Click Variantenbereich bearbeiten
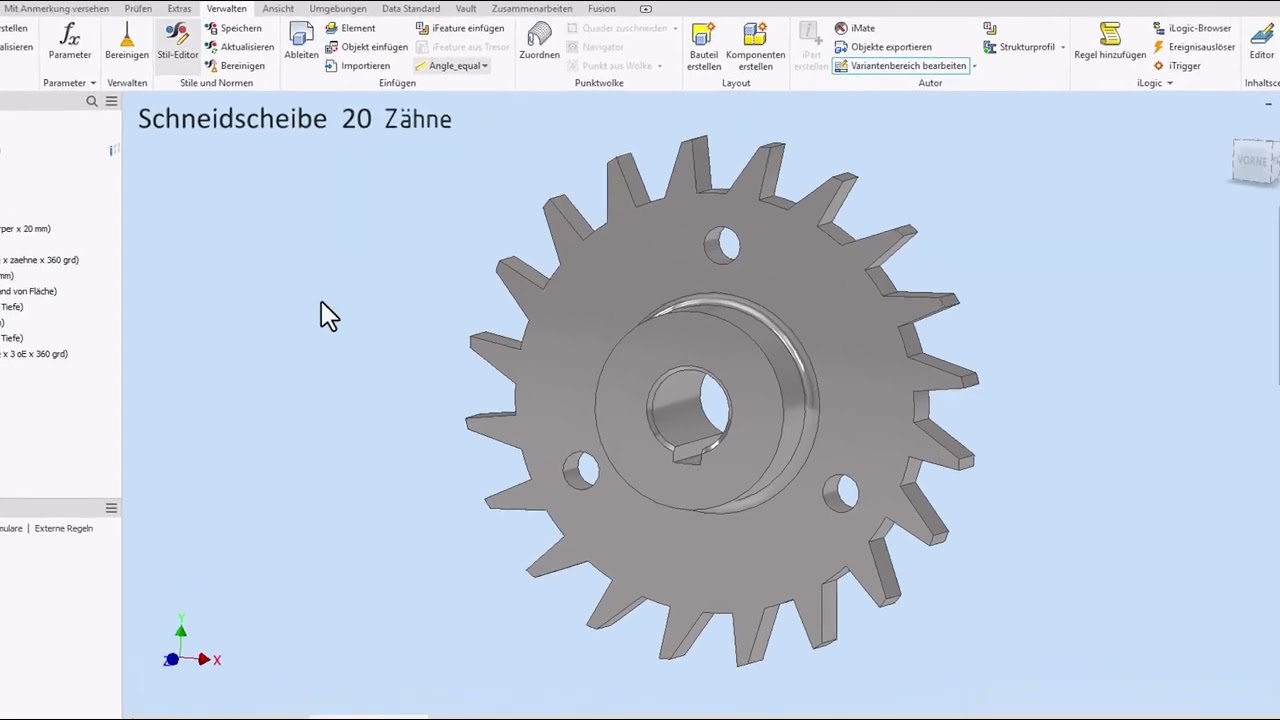This screenshot has width=1280, height=720. click(901, 66)
